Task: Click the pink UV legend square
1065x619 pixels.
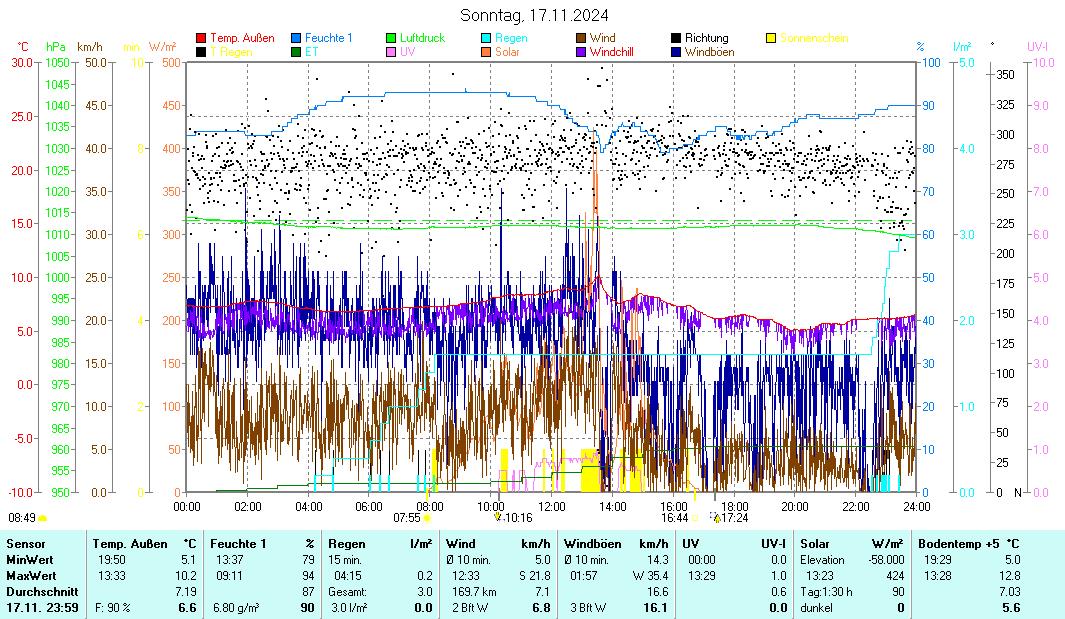Action: click(391, 51)
